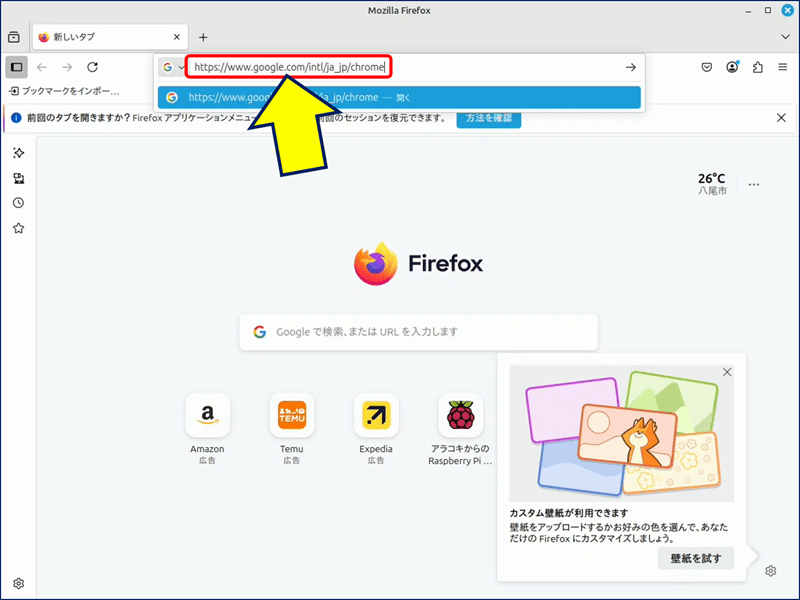Click the info icon in notification bar
Screen dimensions: 800x600
pos(16,118)
